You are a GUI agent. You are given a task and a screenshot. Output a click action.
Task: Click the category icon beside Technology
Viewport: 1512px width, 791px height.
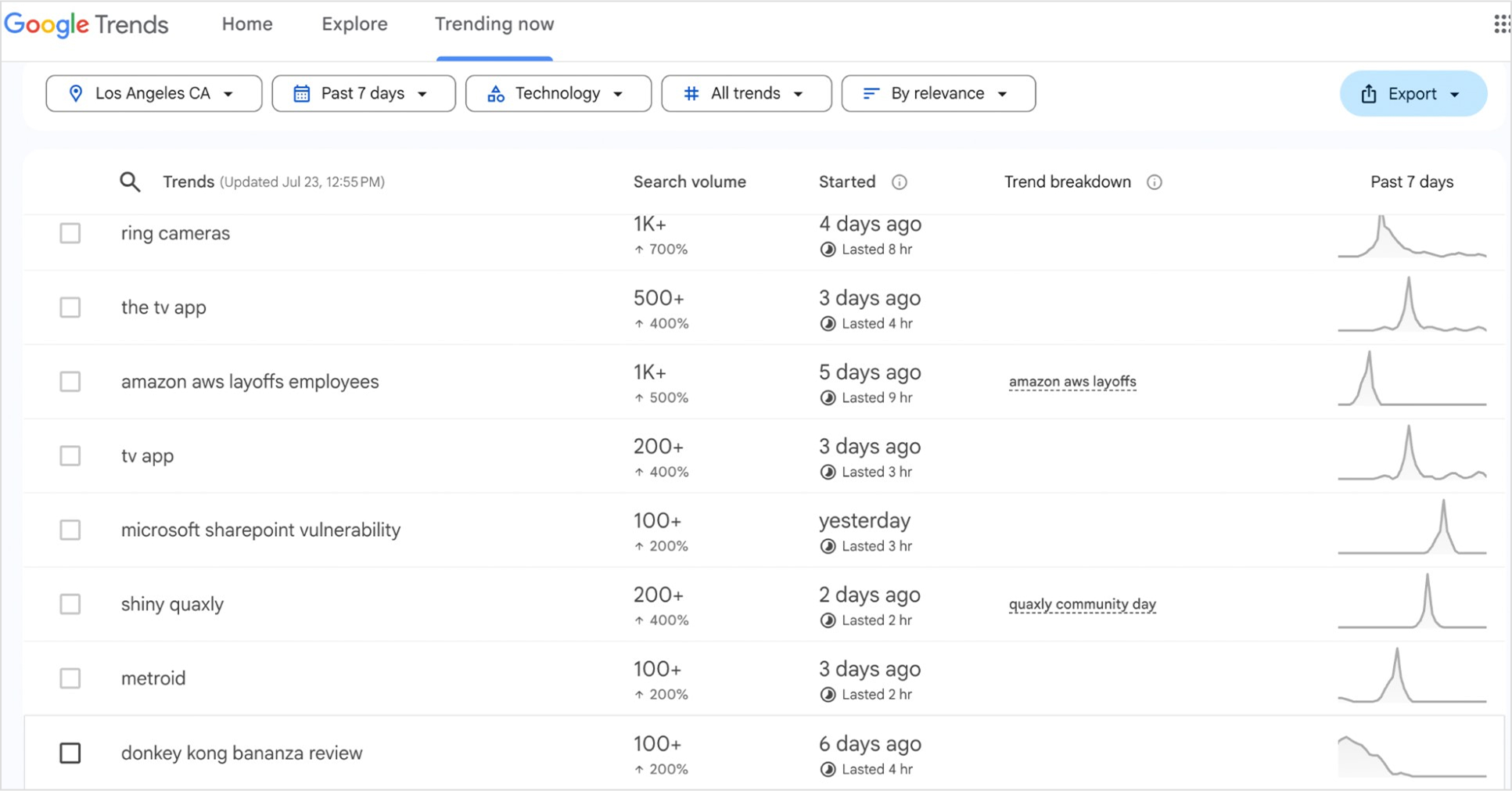pos(496,93)
